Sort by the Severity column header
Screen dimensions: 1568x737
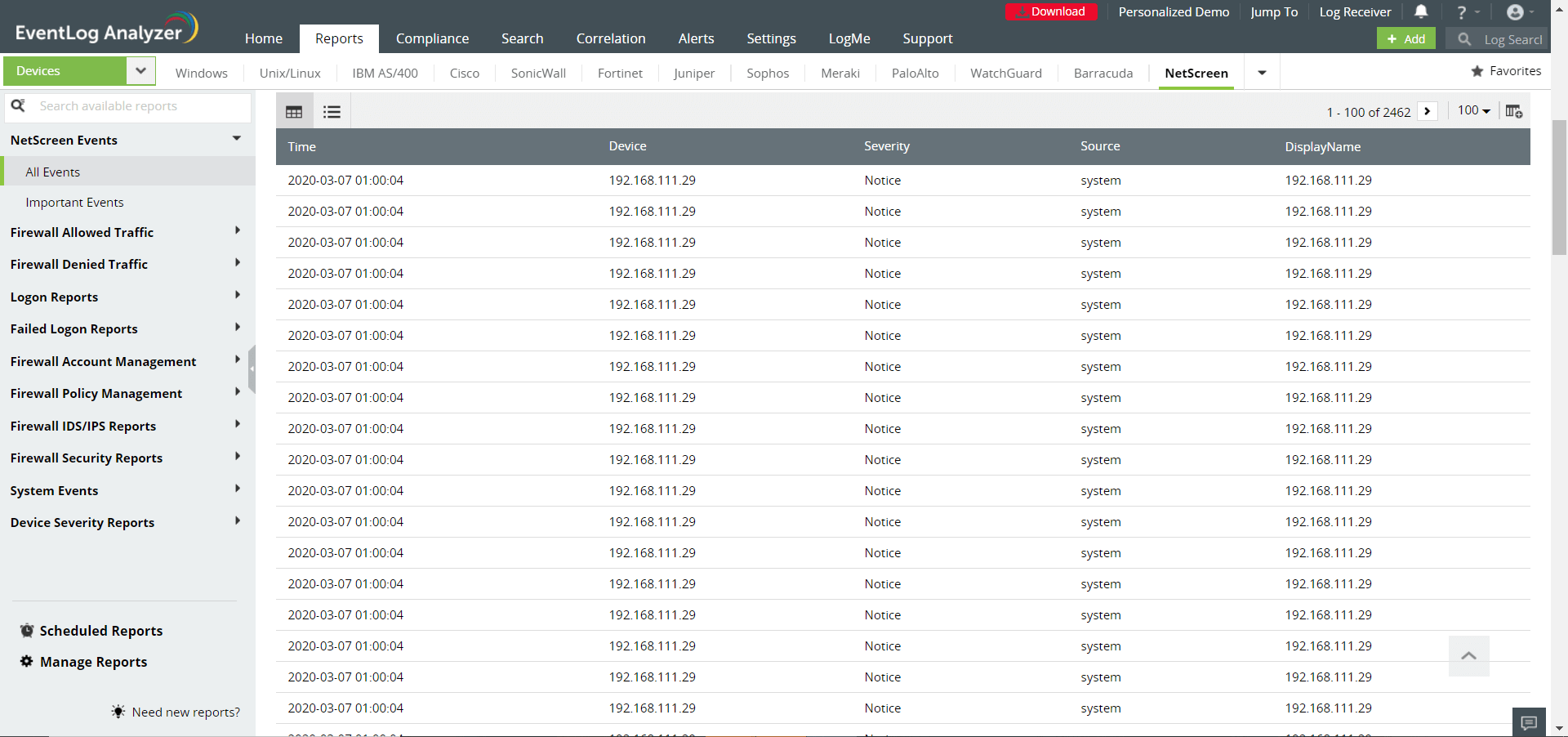click(x=887, y=146)
